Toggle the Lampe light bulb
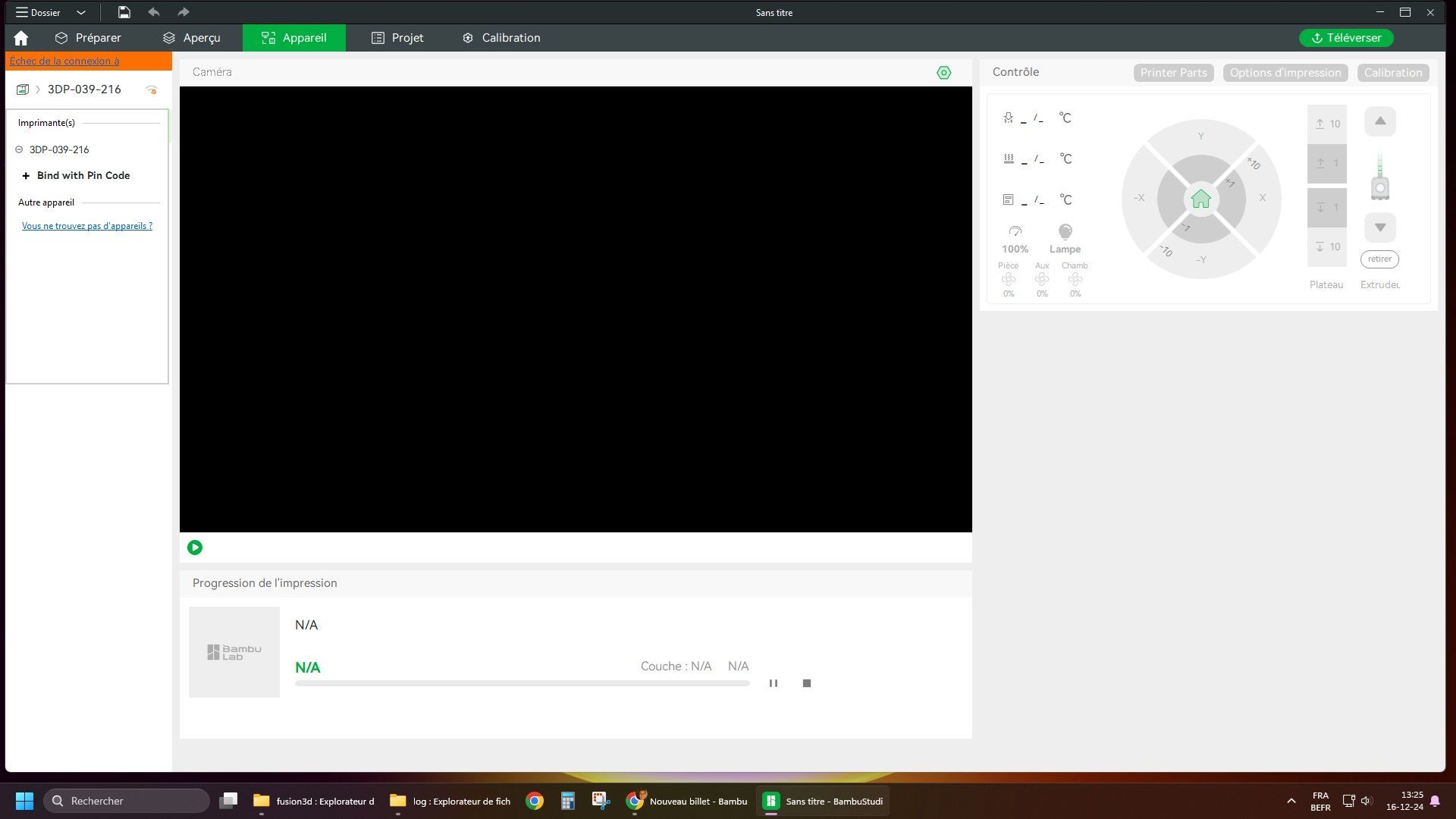Image resolution: width=1456 pixels, height=819 pixels. click(x=1065, y=232)
